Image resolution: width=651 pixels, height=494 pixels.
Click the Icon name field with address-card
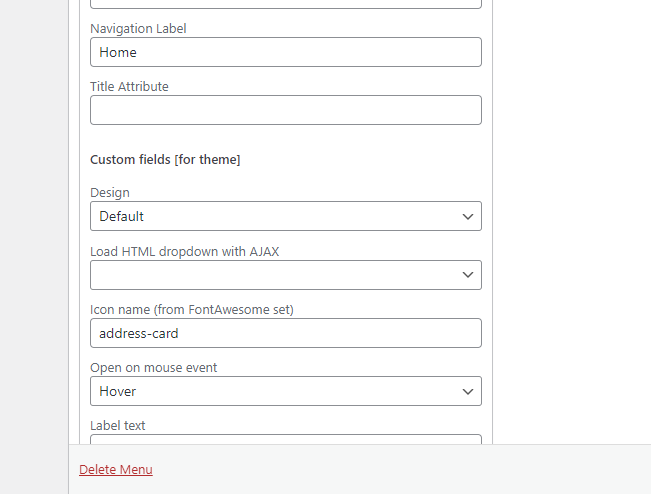pyautogui.click(x=285, y=333)
